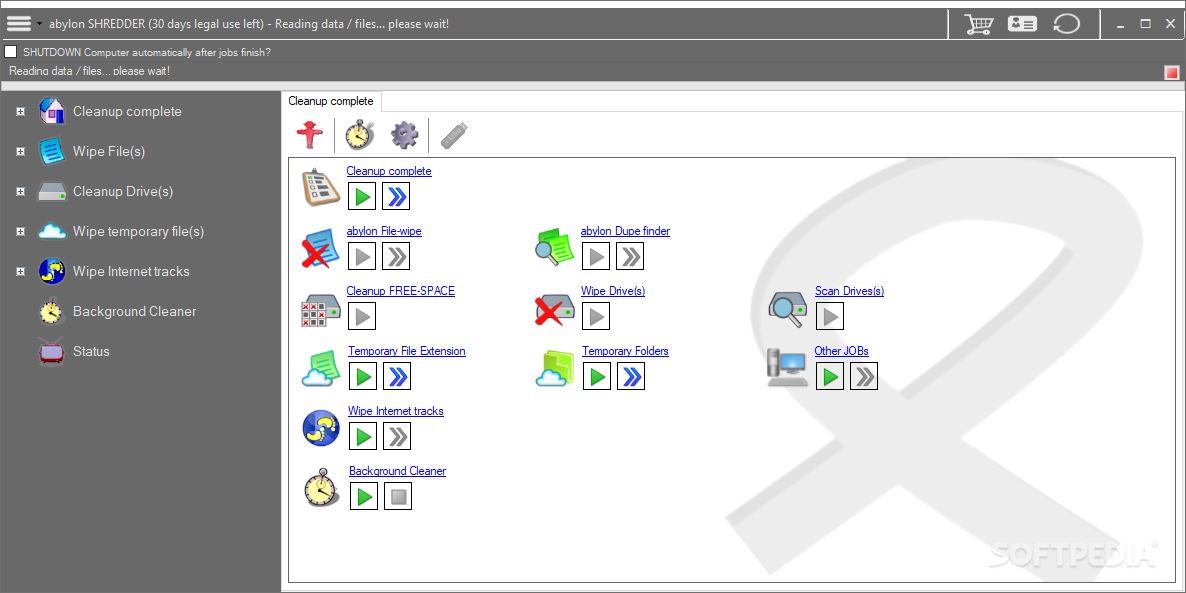Open the hamburger main menu

(19, 23)
